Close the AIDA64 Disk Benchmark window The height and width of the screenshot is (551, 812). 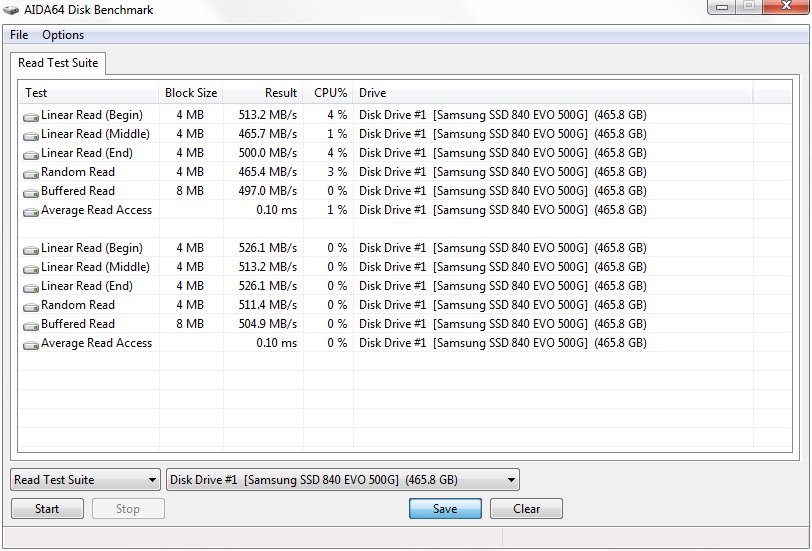point(787,6)
